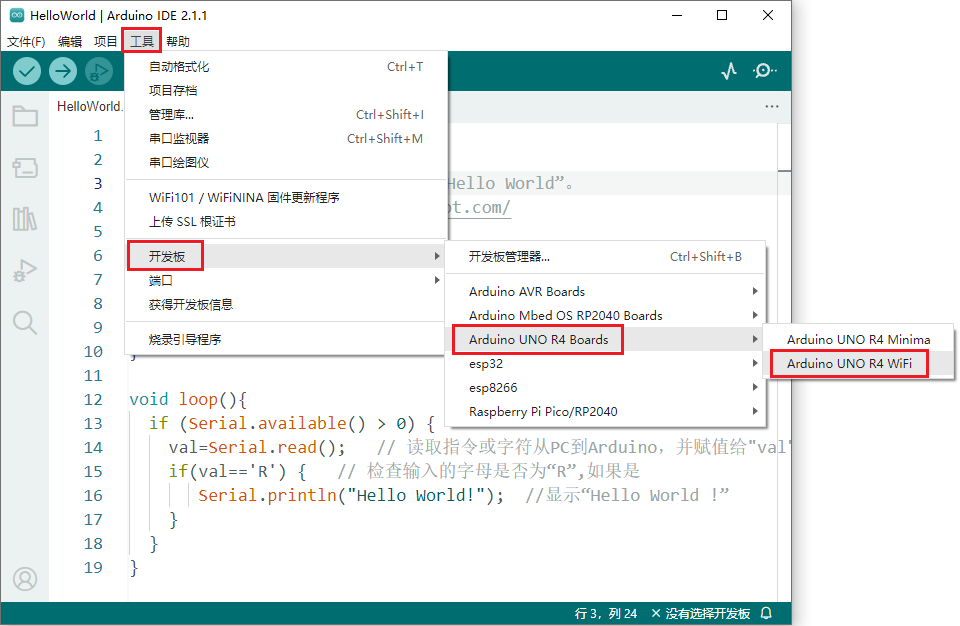Select 项目存档 menu entry
This screenshot has height=626, width=960.
(286, 91)
